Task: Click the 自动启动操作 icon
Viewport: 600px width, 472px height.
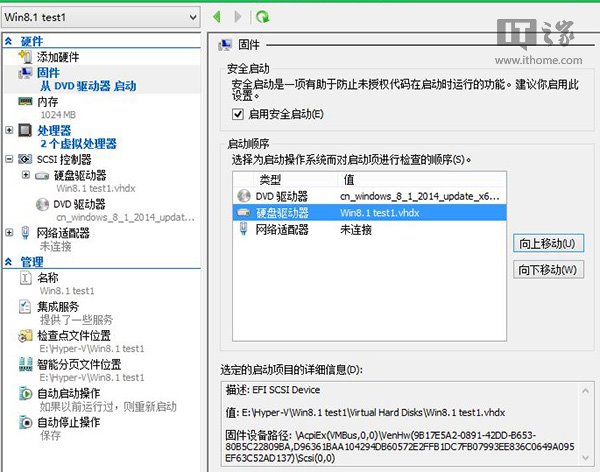Action: [26, 393]
